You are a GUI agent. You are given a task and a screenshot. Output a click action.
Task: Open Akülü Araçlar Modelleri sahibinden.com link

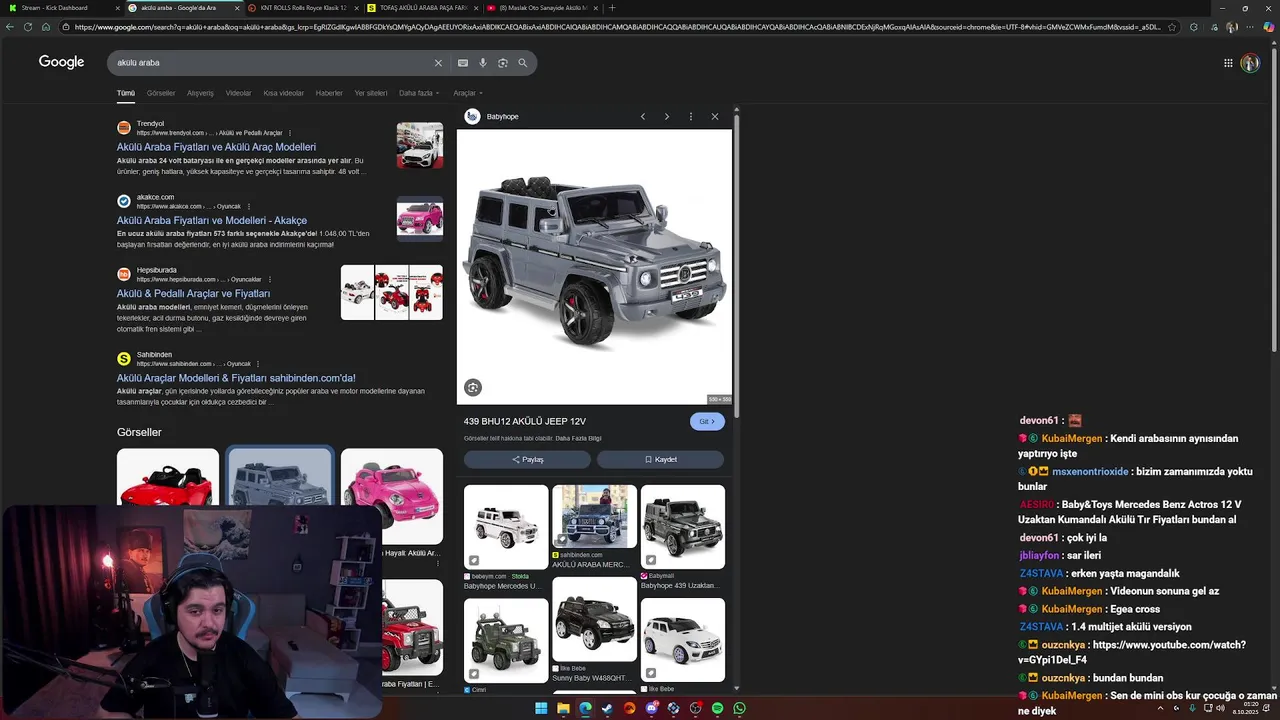[x=236, y=378]
